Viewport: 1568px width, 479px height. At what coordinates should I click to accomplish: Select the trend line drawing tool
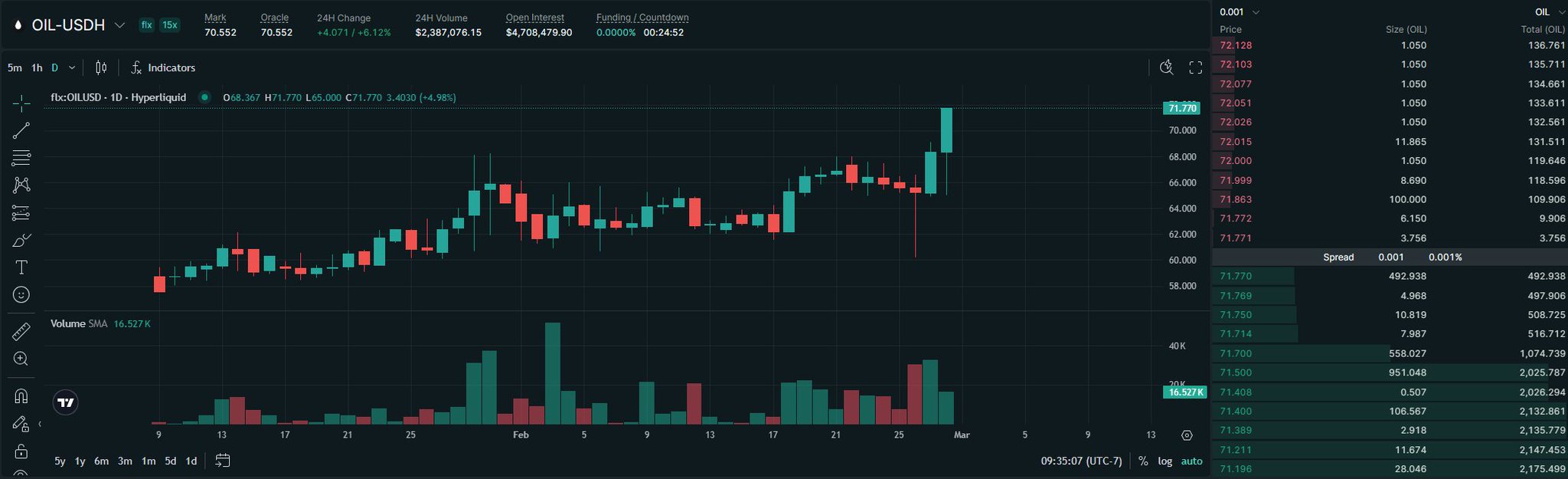click(x=21, y=130)
